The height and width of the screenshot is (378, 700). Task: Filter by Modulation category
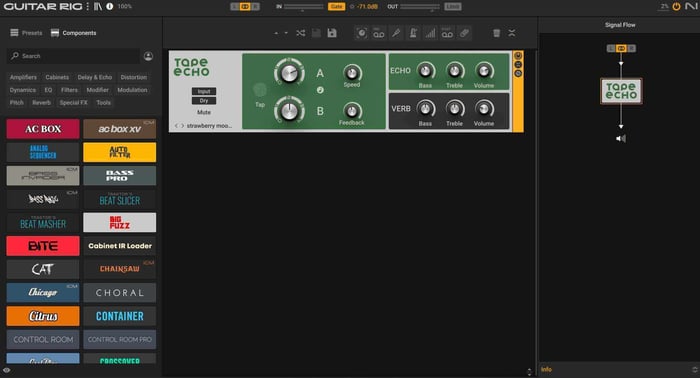[x=132, y=90]
